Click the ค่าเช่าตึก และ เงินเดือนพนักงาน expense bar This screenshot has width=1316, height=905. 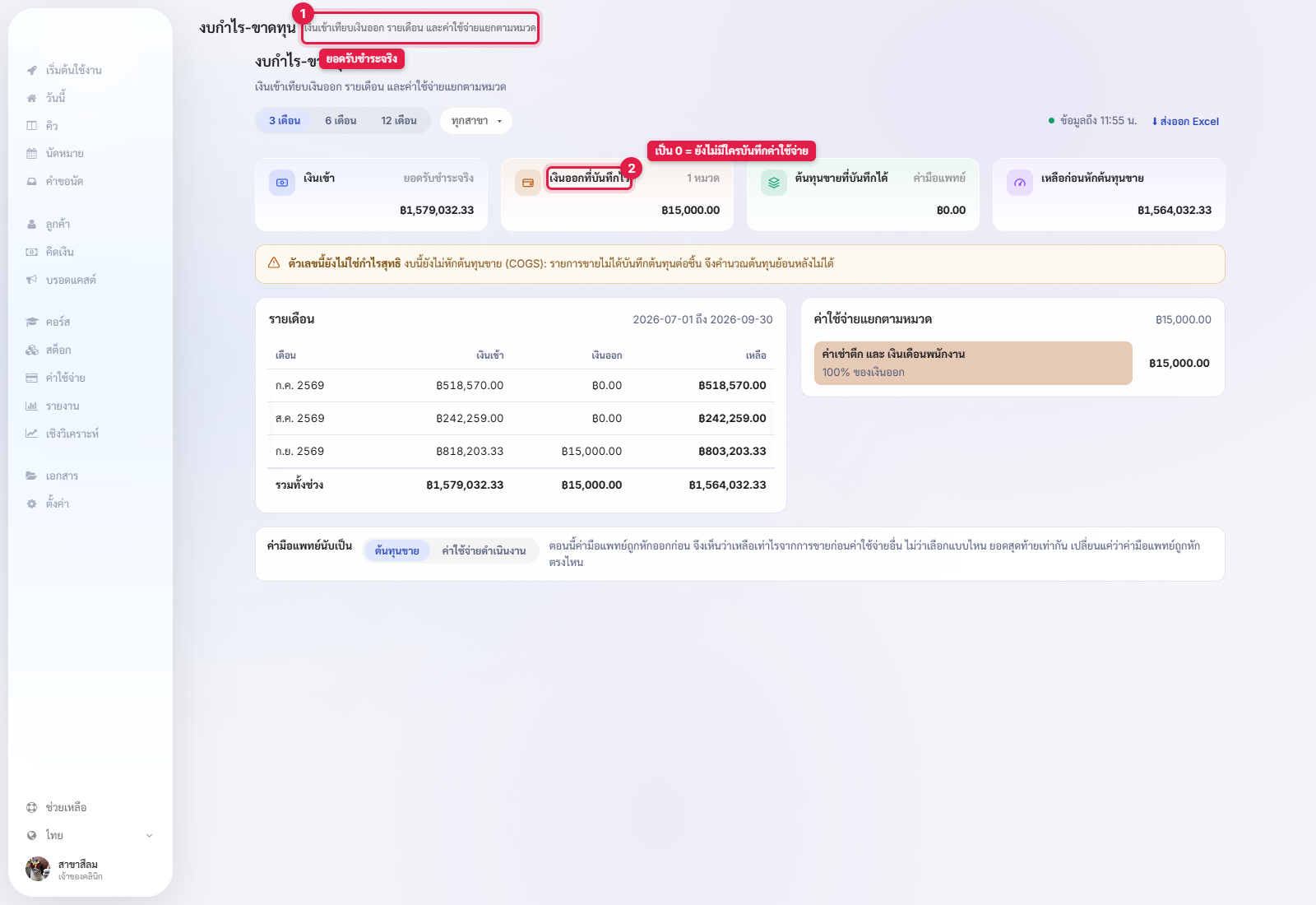(x=973, y=364)
